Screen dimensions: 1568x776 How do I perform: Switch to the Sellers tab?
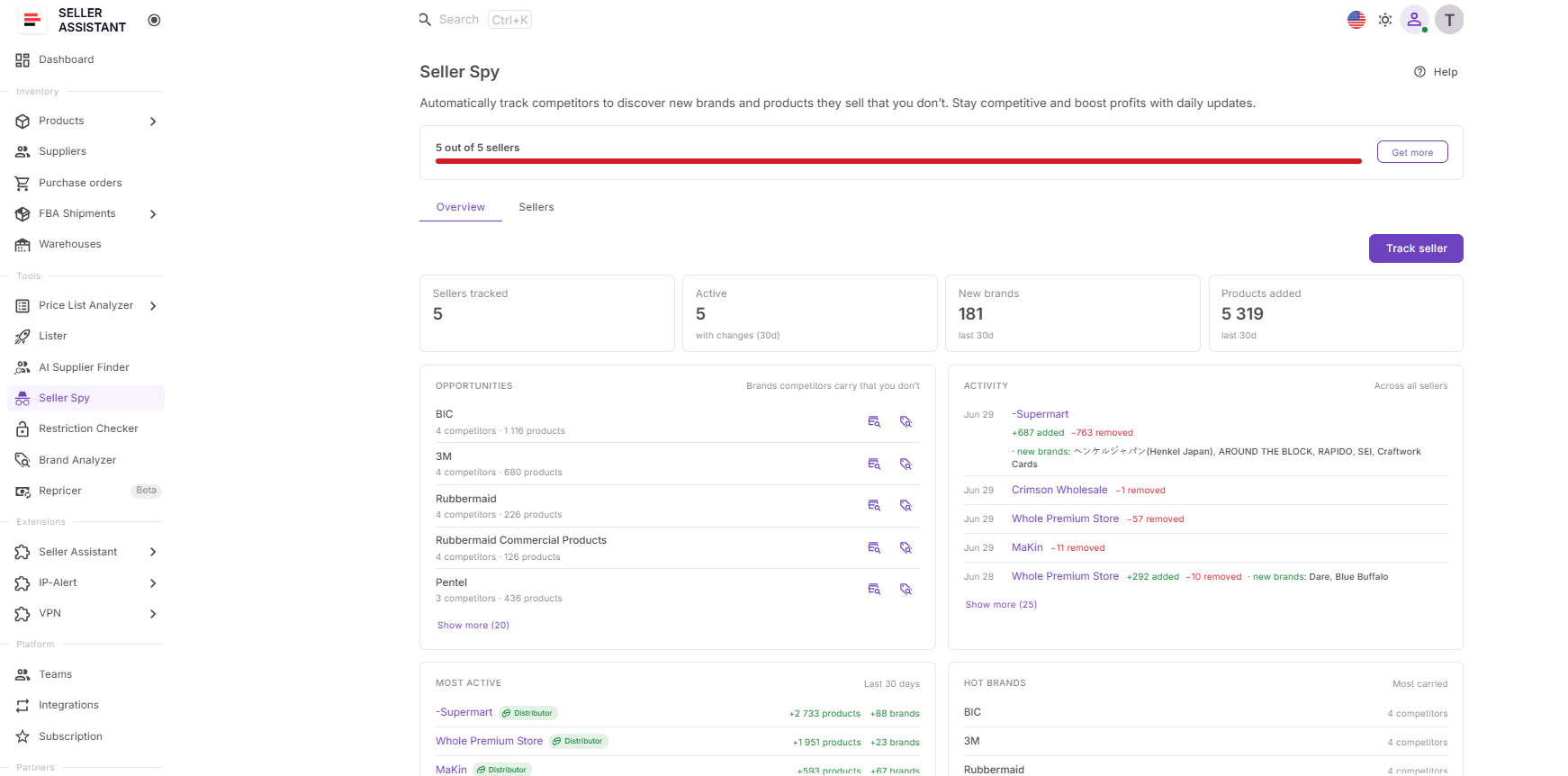(x=536, y=207)
